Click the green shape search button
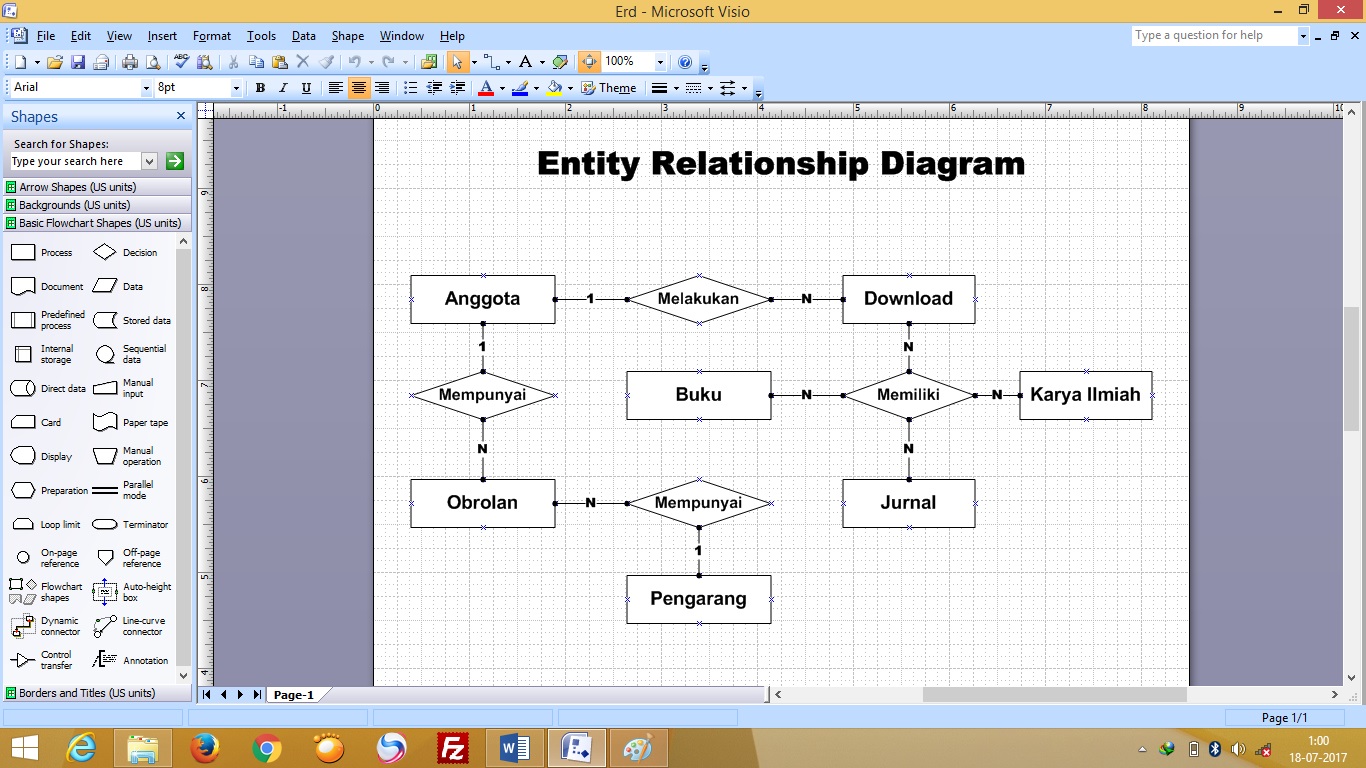Screen dimensions: 1366x768 [175, 161]
